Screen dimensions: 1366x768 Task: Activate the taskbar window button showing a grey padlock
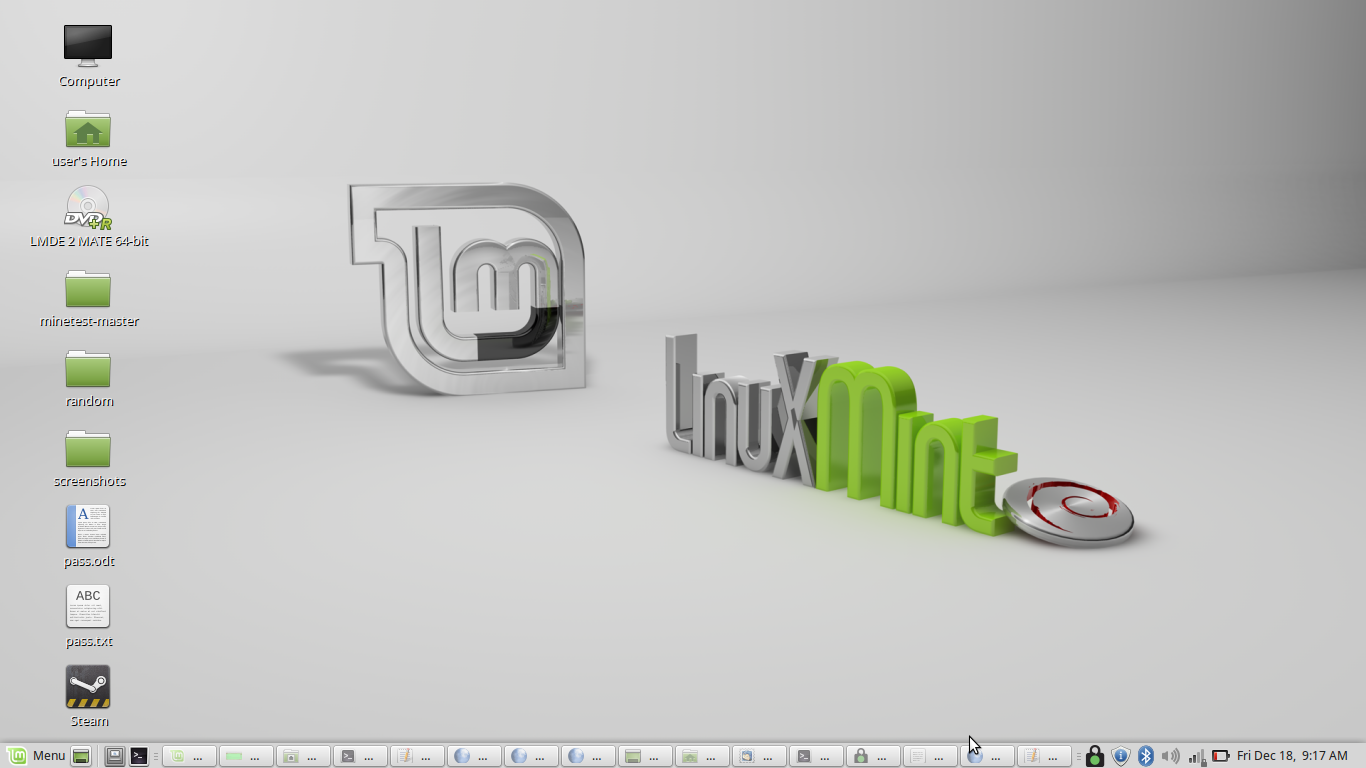point(873,757)
